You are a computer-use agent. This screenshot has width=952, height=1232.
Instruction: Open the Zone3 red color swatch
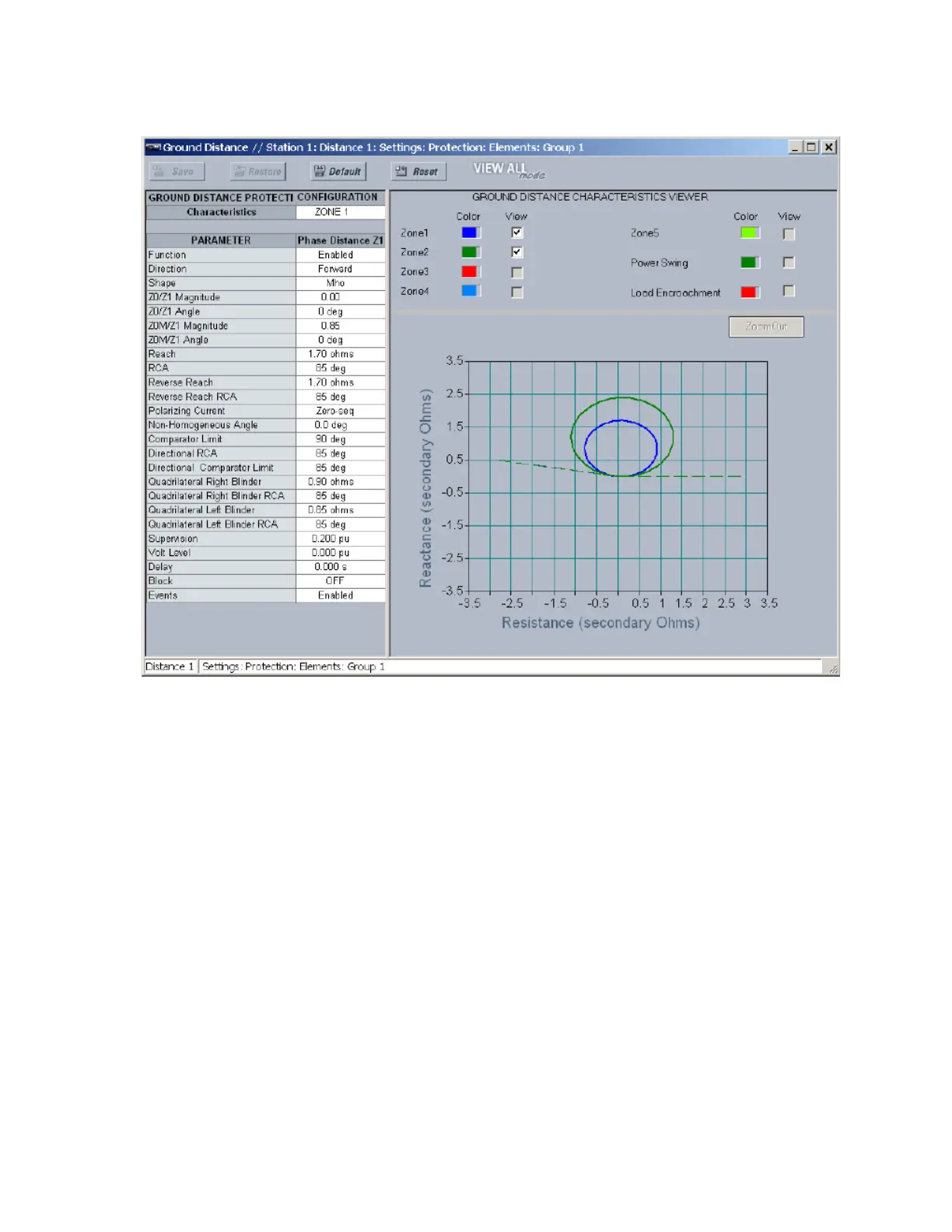471,271
